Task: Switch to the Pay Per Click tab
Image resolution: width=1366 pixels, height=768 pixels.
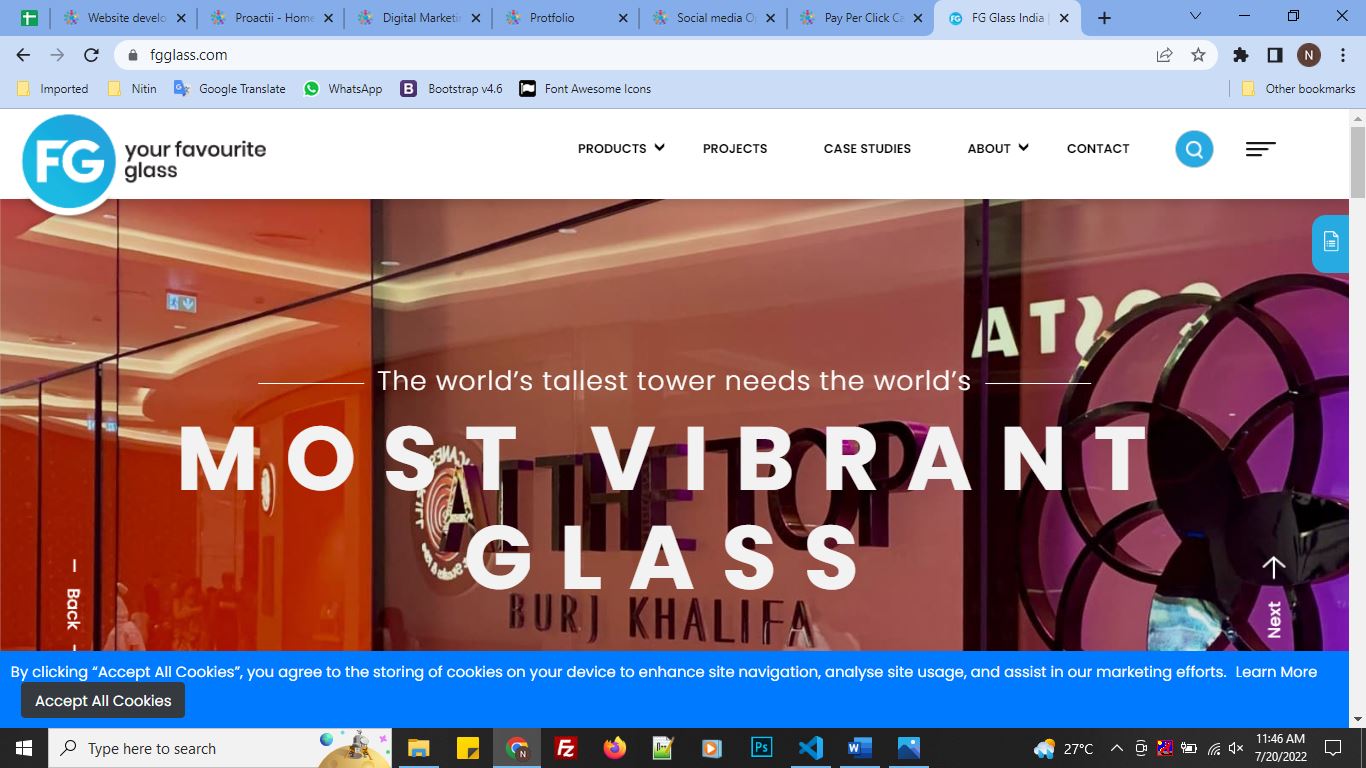Action: point(861,18)
